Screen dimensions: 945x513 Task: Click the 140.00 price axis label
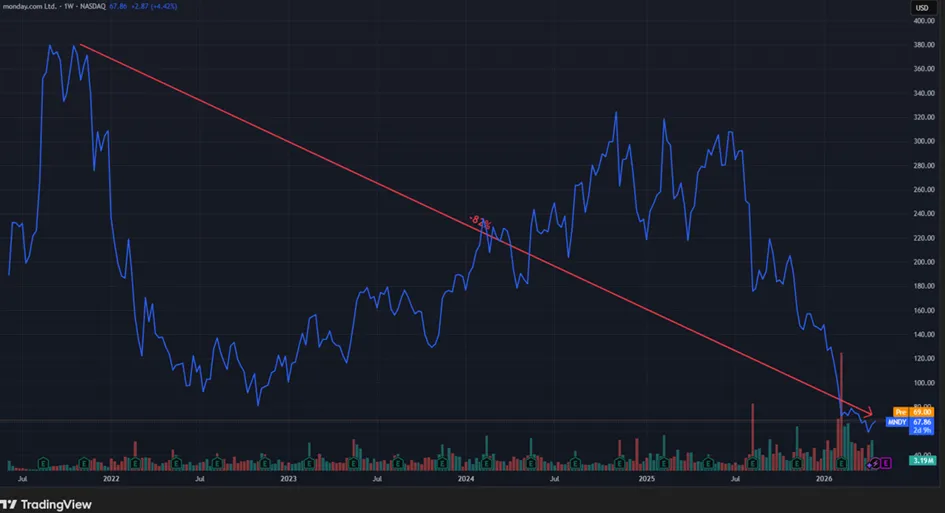point(924,335)
